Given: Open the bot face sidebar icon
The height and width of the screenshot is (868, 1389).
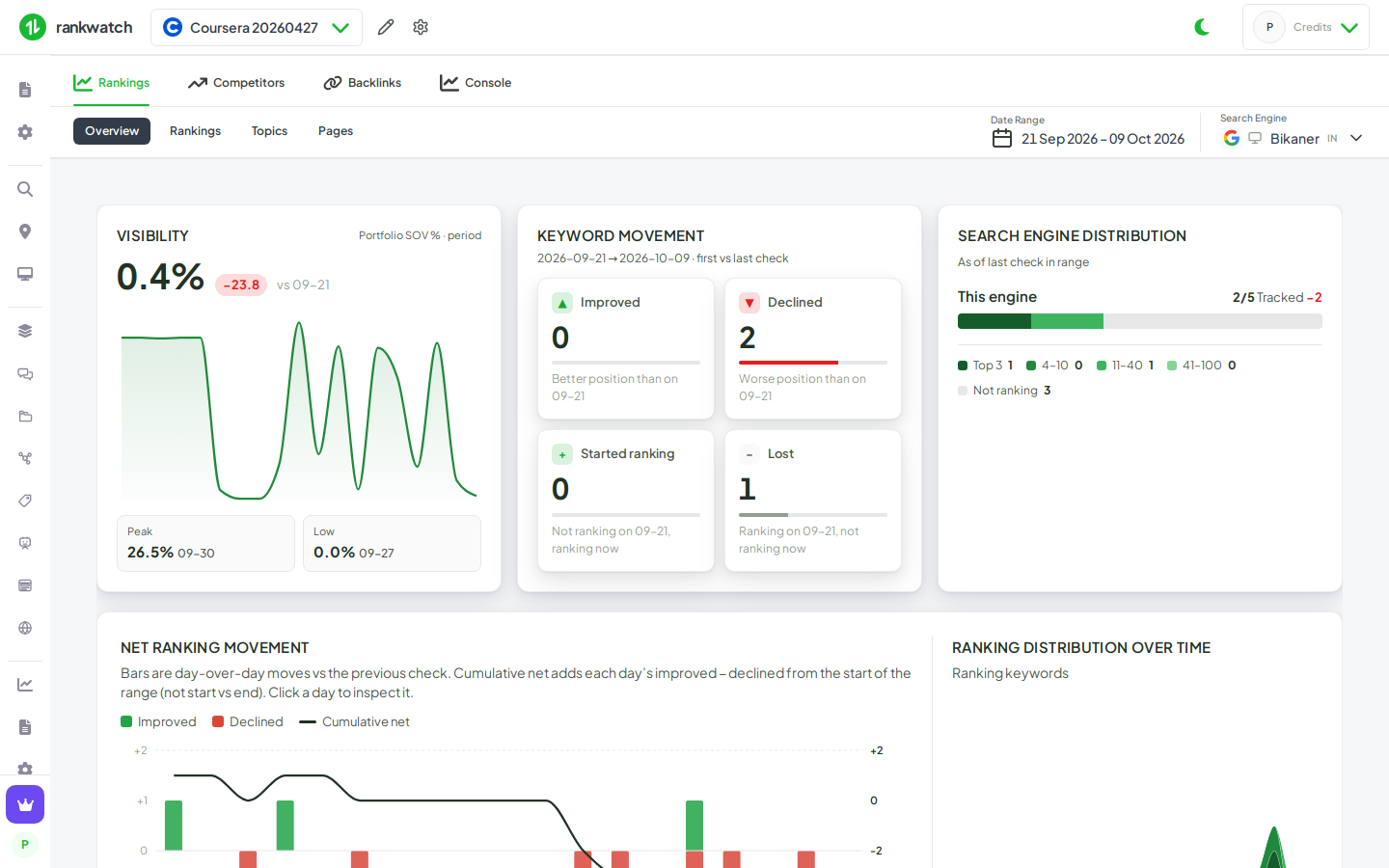Looking at the screenshot, I should 25,543.
